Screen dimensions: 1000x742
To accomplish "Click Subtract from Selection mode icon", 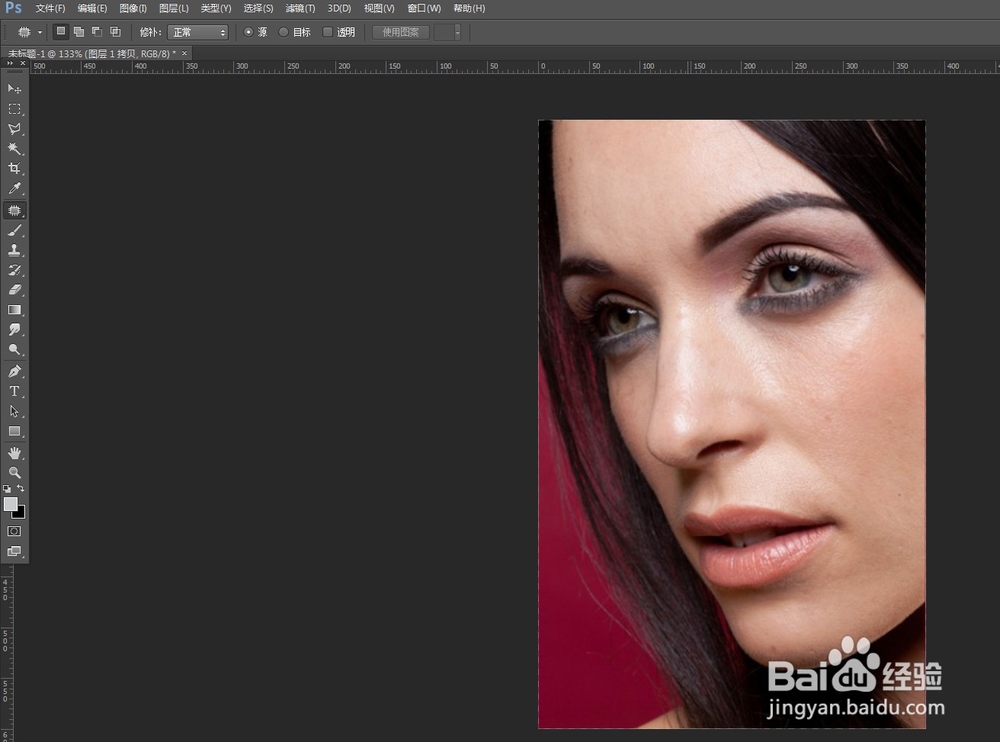I will [x=97, y=31].
